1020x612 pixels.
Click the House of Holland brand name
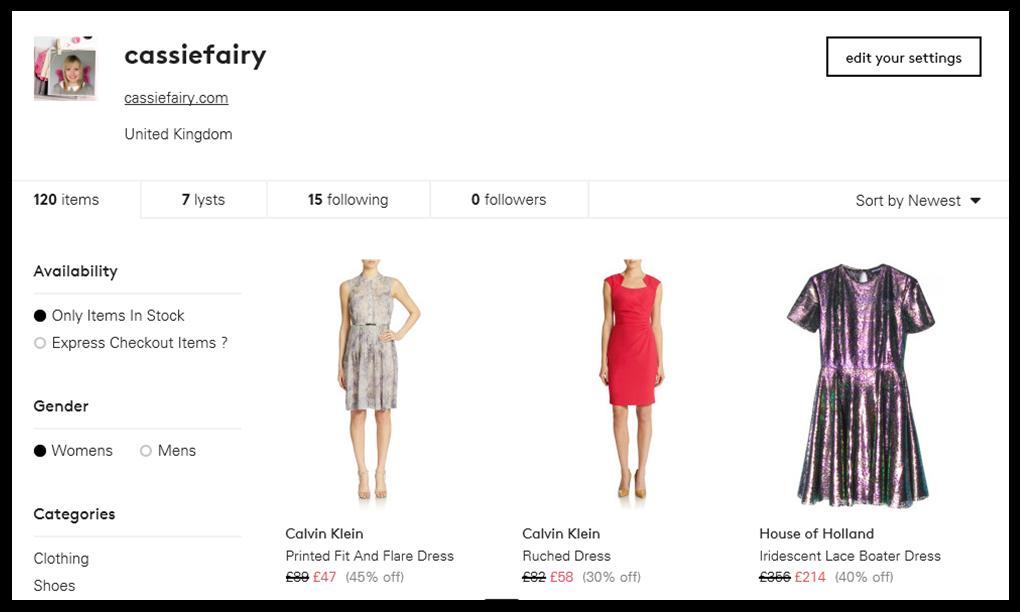pos(816,534)
